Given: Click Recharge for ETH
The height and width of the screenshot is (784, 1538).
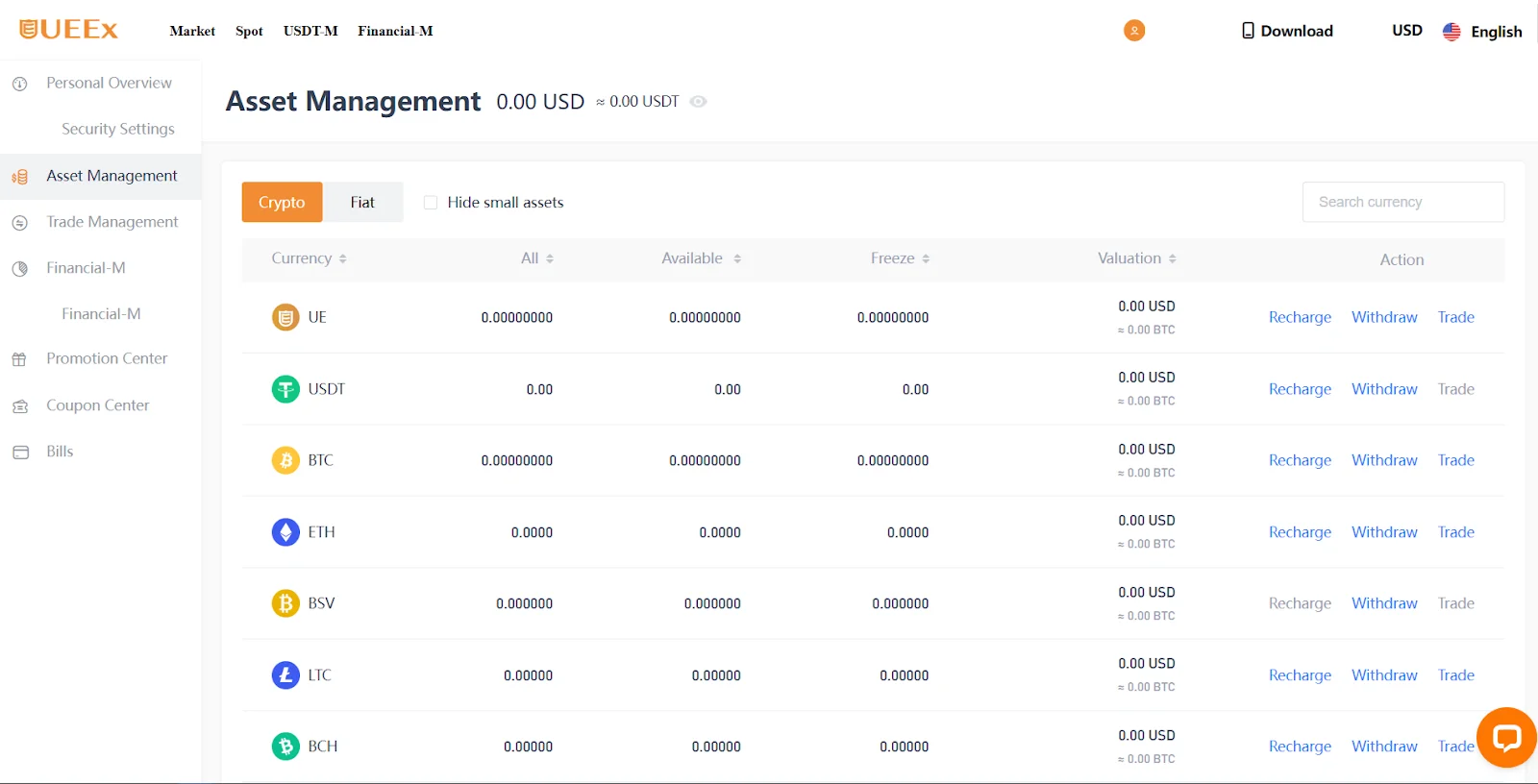Looking at the screenshot, I should 1300,532.
